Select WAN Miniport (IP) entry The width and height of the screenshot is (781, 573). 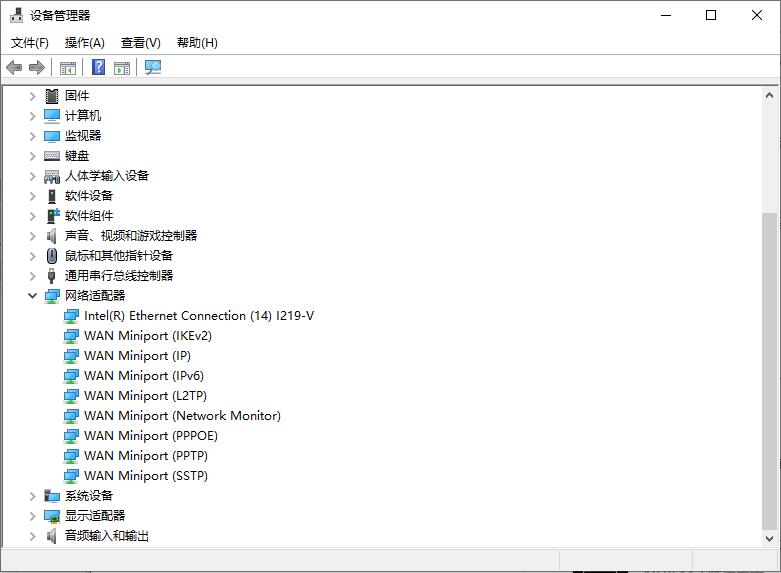(x=137, y=356)
